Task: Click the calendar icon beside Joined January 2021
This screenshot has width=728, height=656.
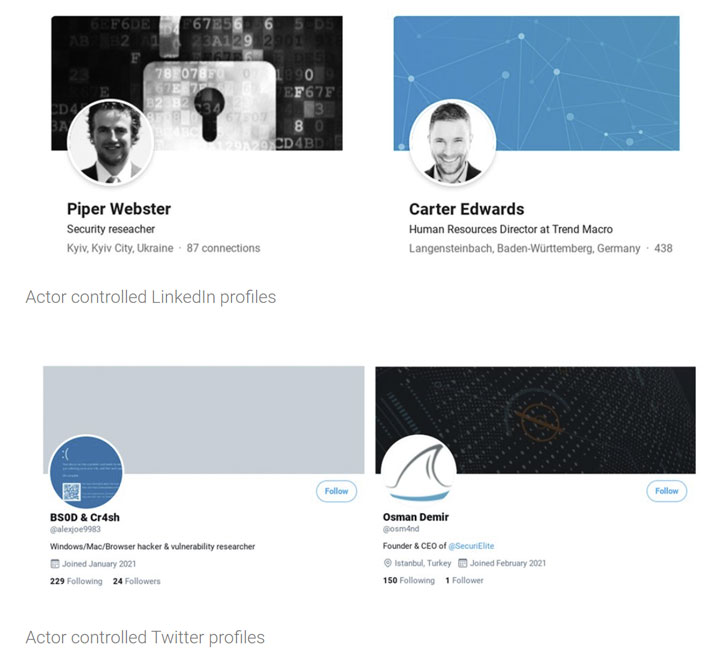Action: click(54, 564)
